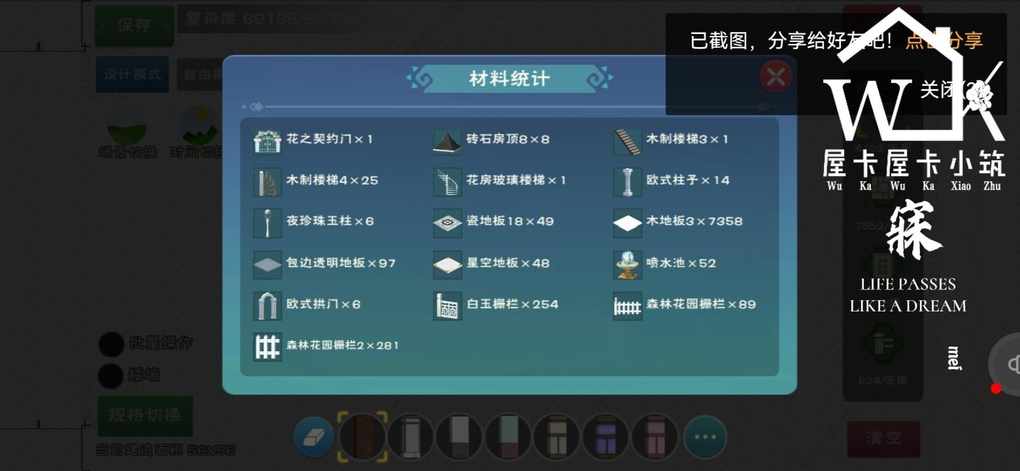Click the green 保存 save button
Image resolution: width=1020 pixels, height=471 pixels.
(x=134, y=26)
